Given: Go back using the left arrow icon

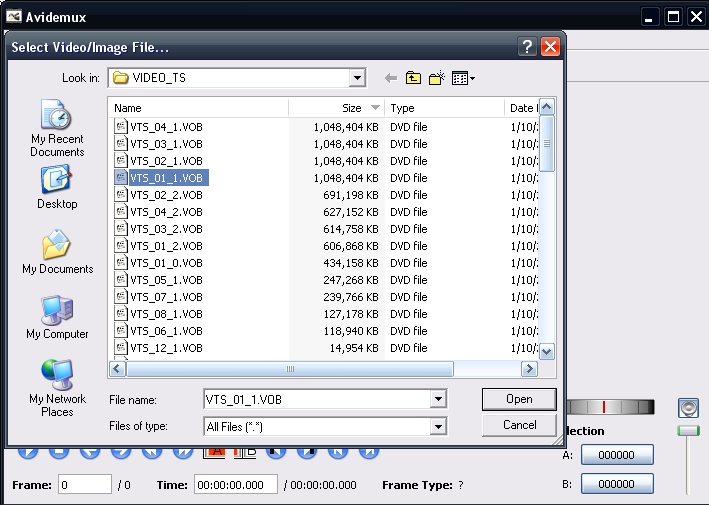Looking at the screenshot, I should point(391,78).
